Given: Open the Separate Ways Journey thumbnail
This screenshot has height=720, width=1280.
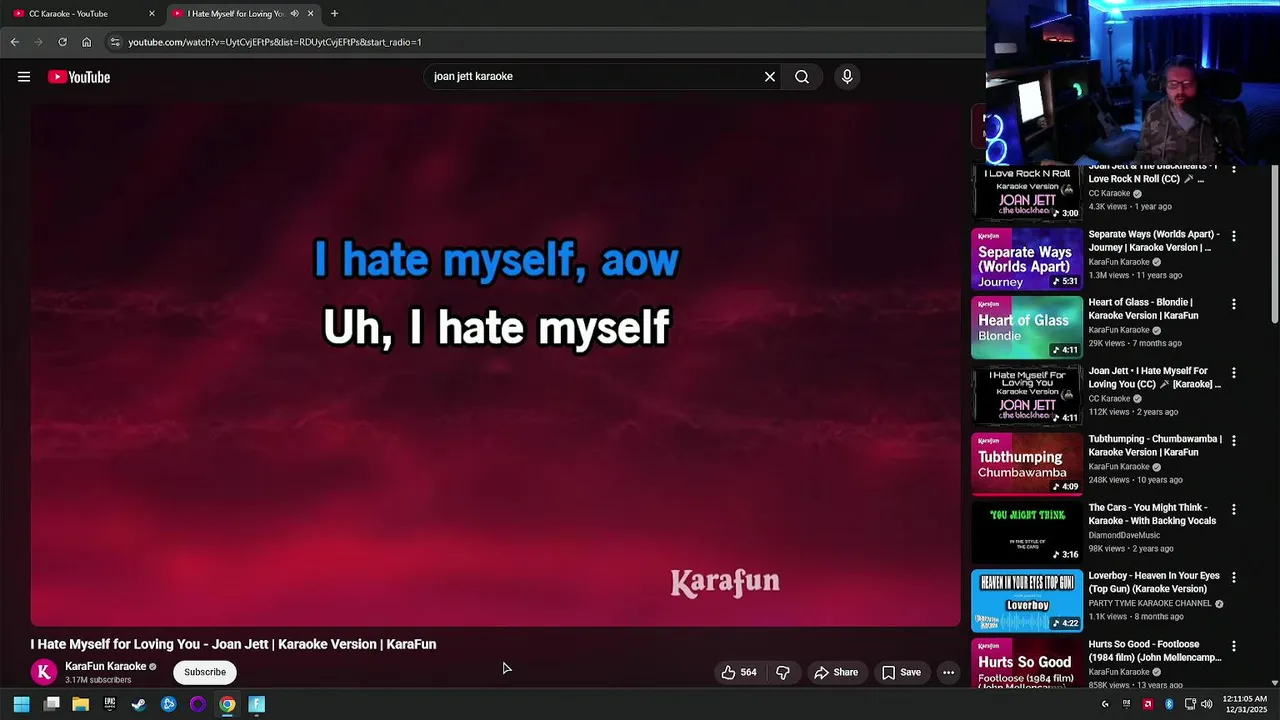Looking at the screenshot, I should coord(1027,259).
